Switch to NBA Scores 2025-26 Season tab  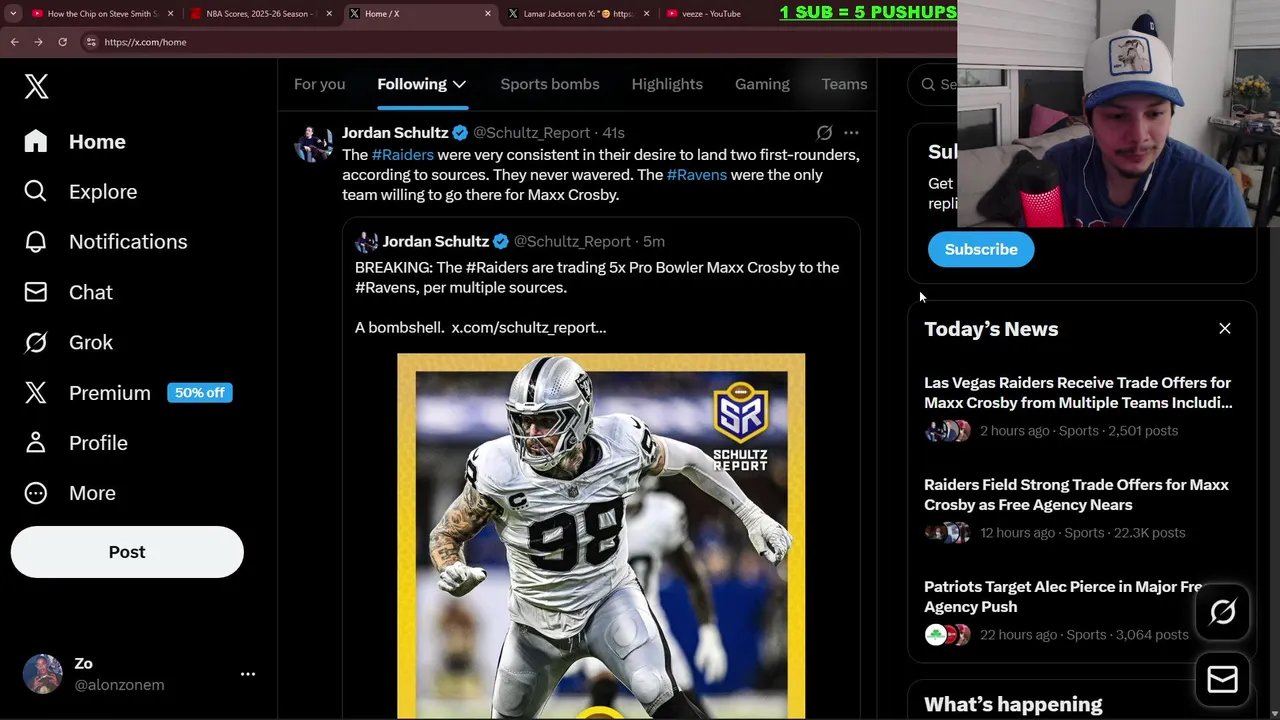[259, 14]
